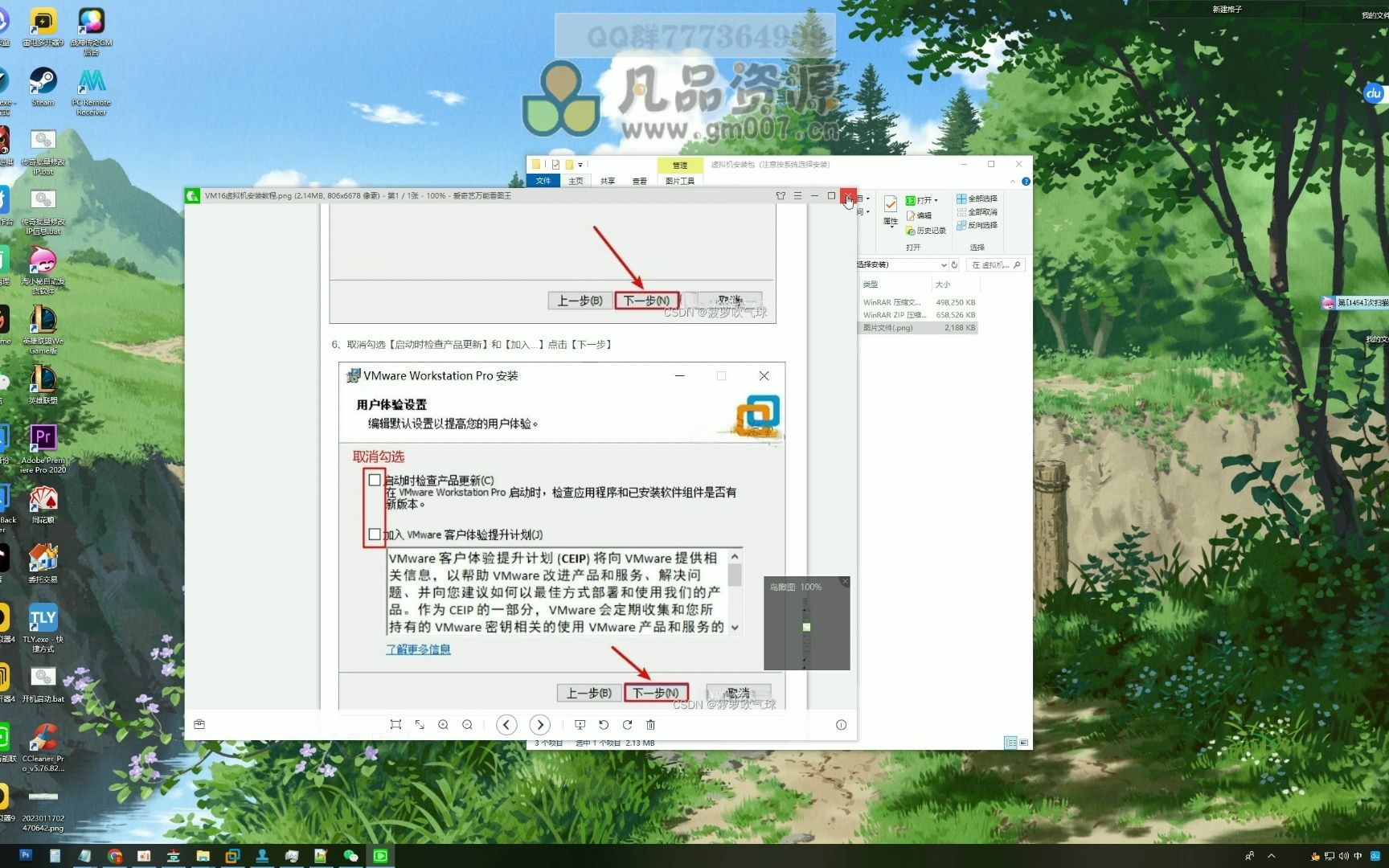Zoom out with the magnifier minus icon

[x=467, y=724]
